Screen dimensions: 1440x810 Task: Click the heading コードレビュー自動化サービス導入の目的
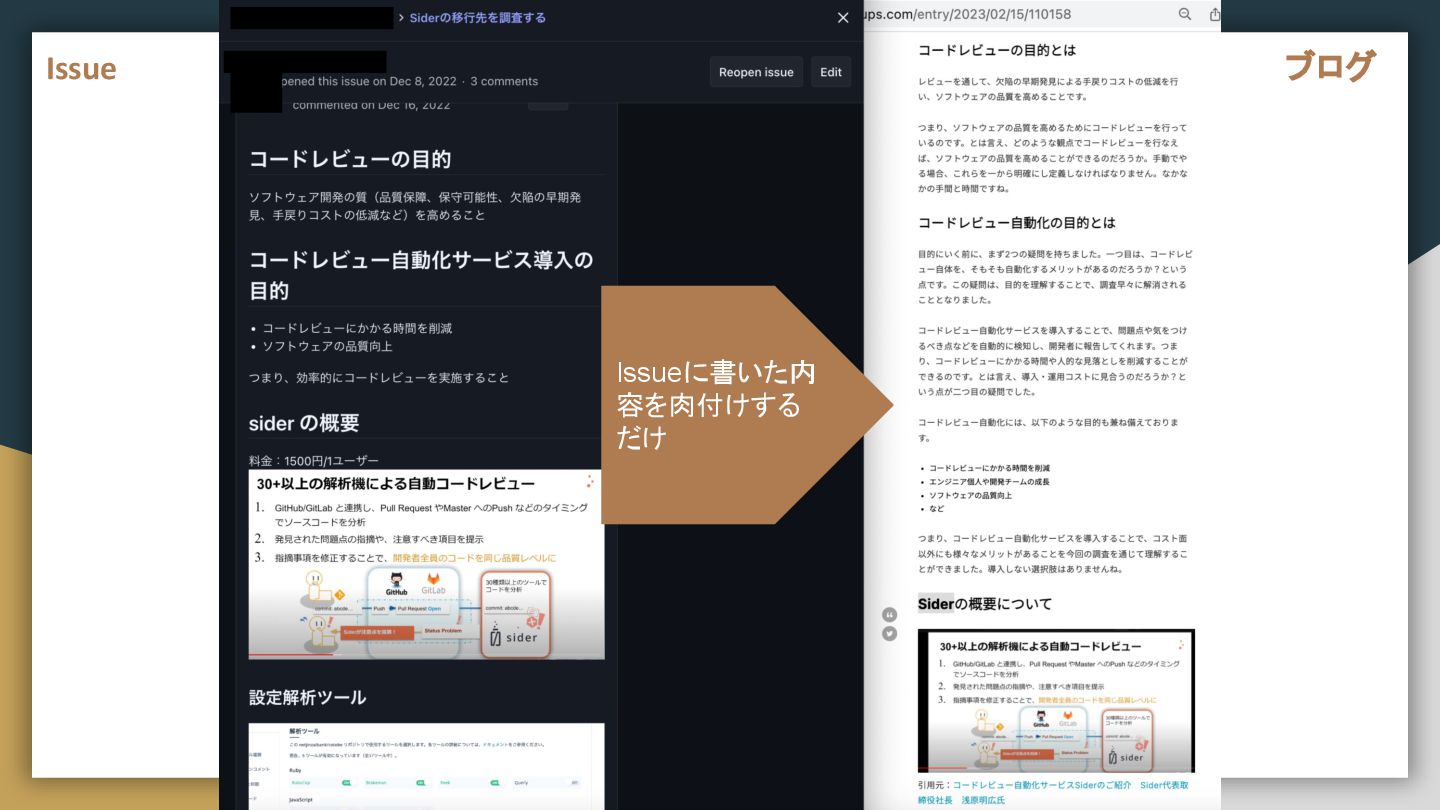421,275
